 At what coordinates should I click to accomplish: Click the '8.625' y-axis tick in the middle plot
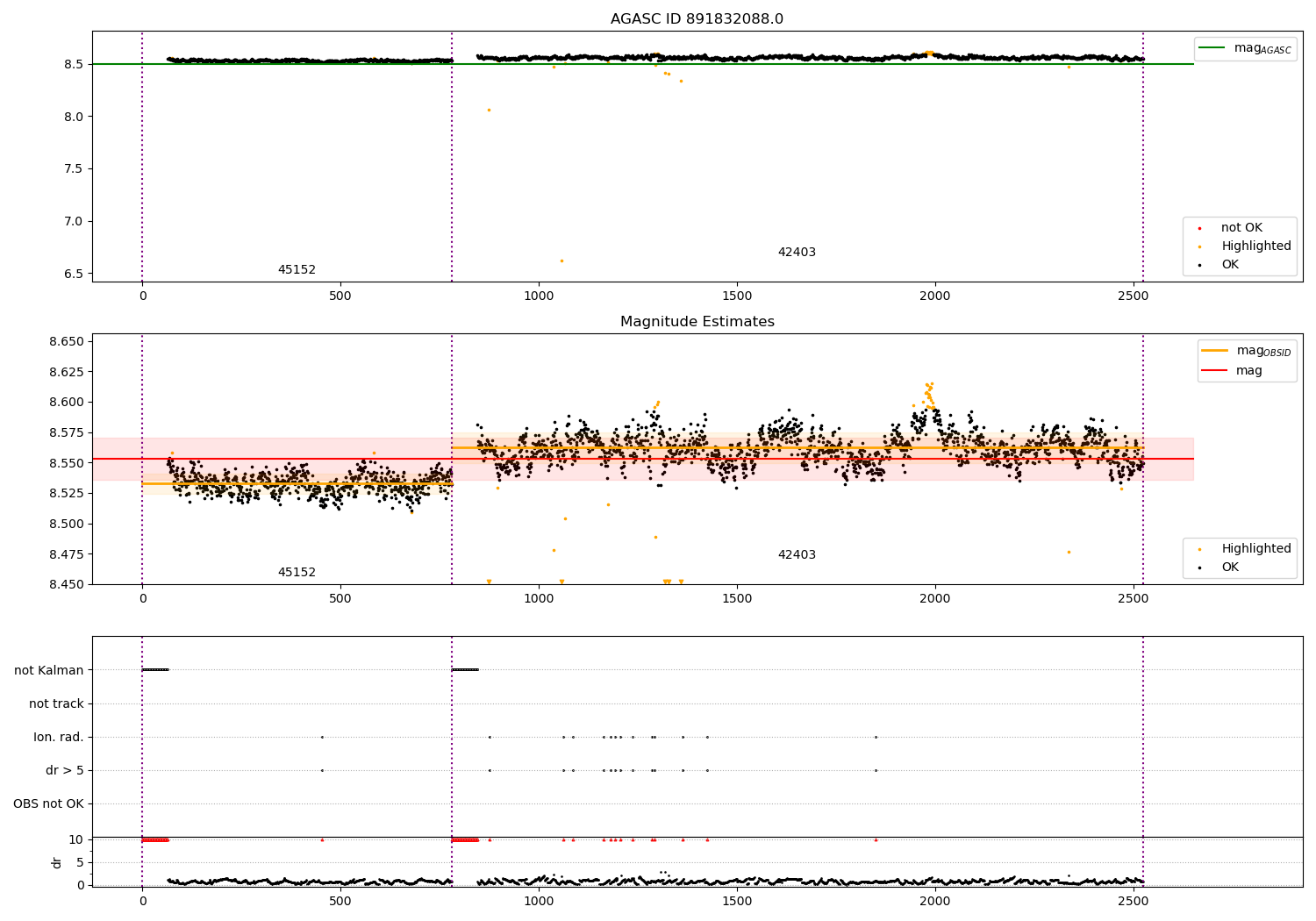point(67,372)
